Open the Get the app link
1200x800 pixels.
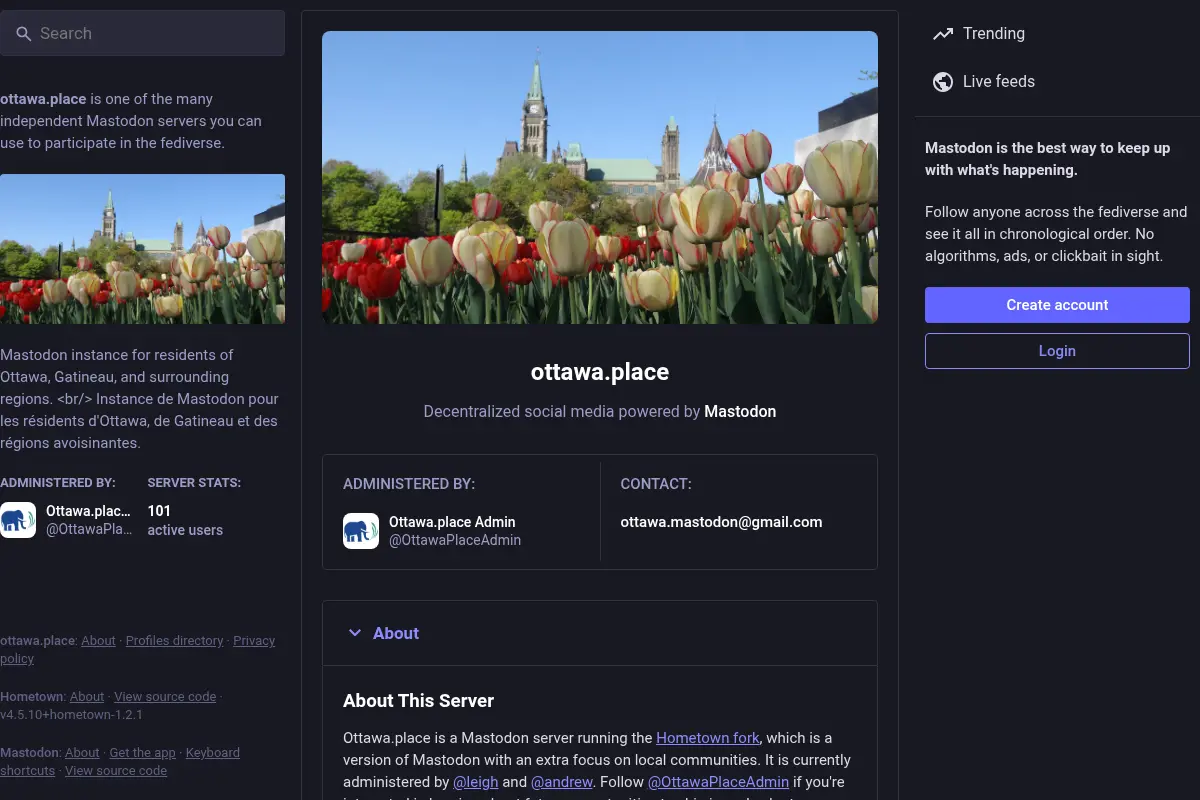[142, 753]
